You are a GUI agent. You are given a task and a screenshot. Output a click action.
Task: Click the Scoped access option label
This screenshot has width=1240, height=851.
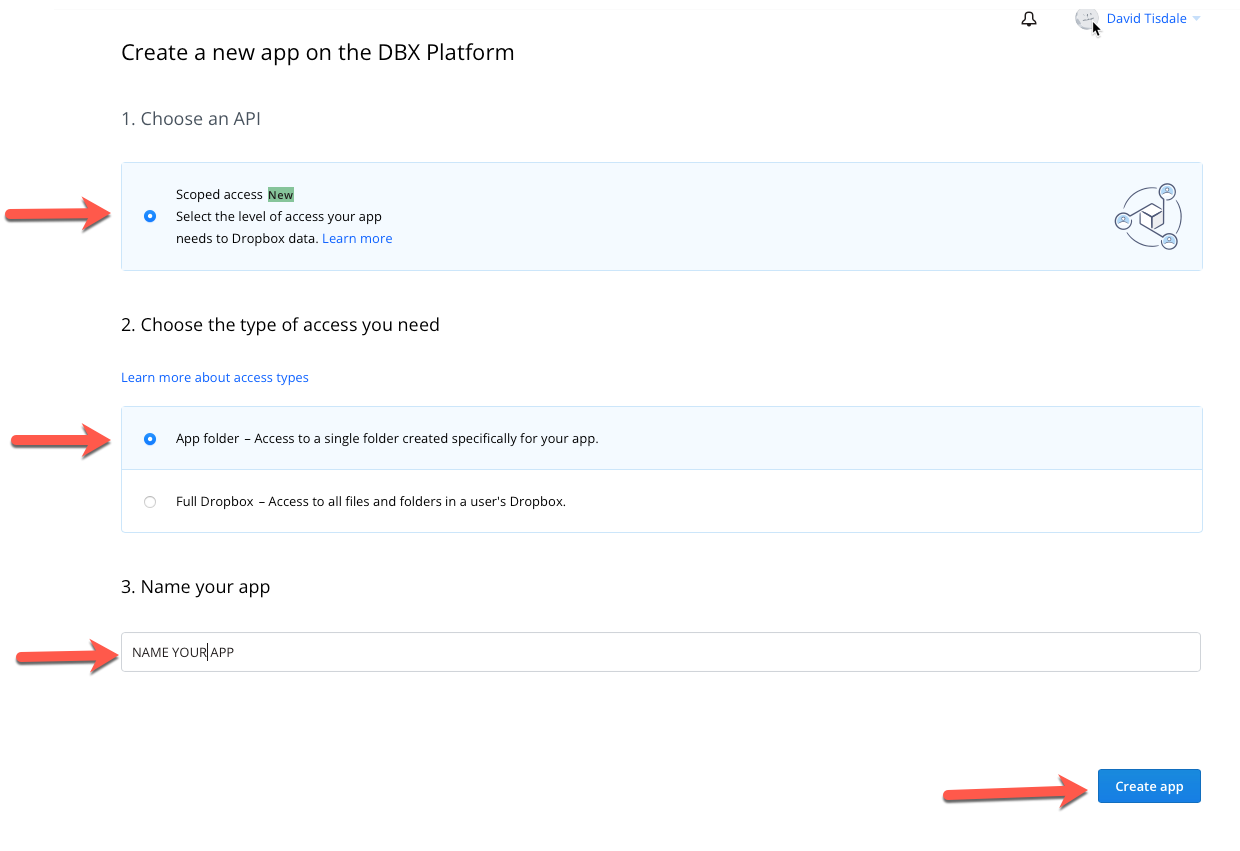coord(219,195)
